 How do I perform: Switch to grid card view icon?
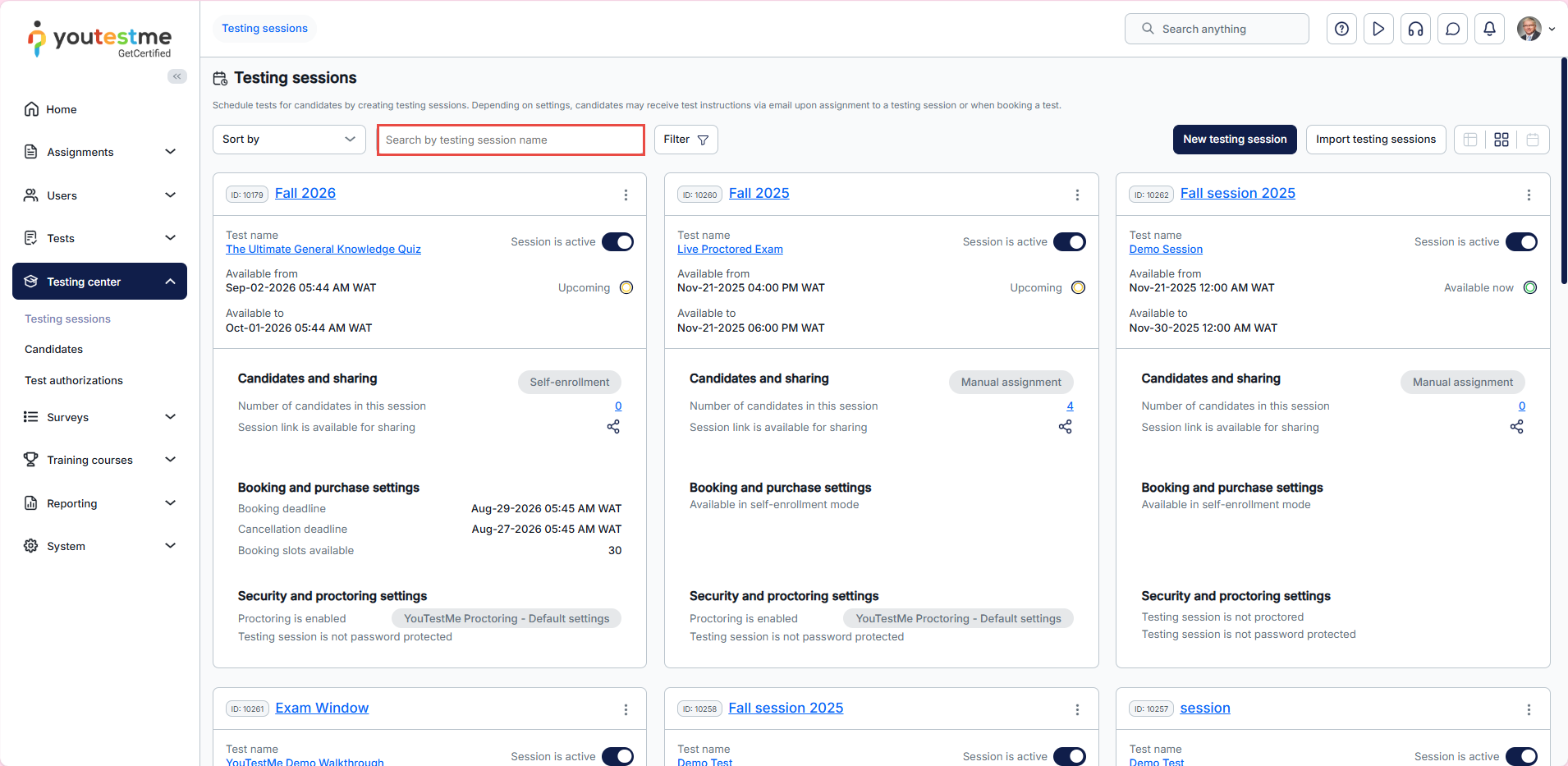1501,140
